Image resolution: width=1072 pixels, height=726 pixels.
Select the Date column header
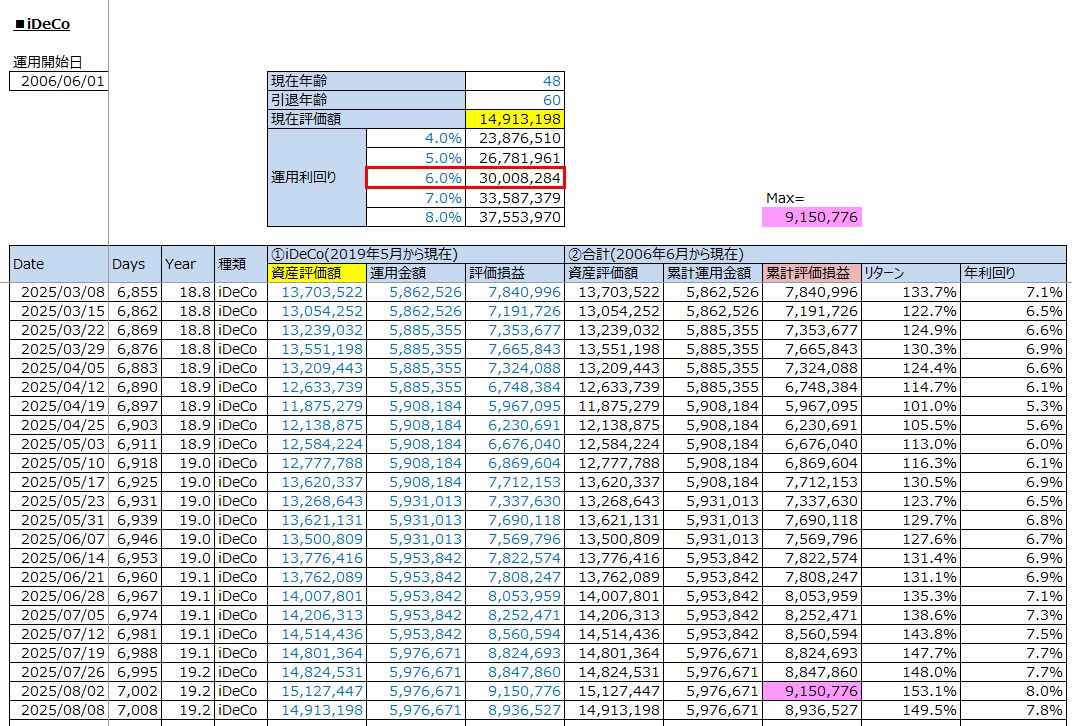pyautogui.click(x=58, y=264)
